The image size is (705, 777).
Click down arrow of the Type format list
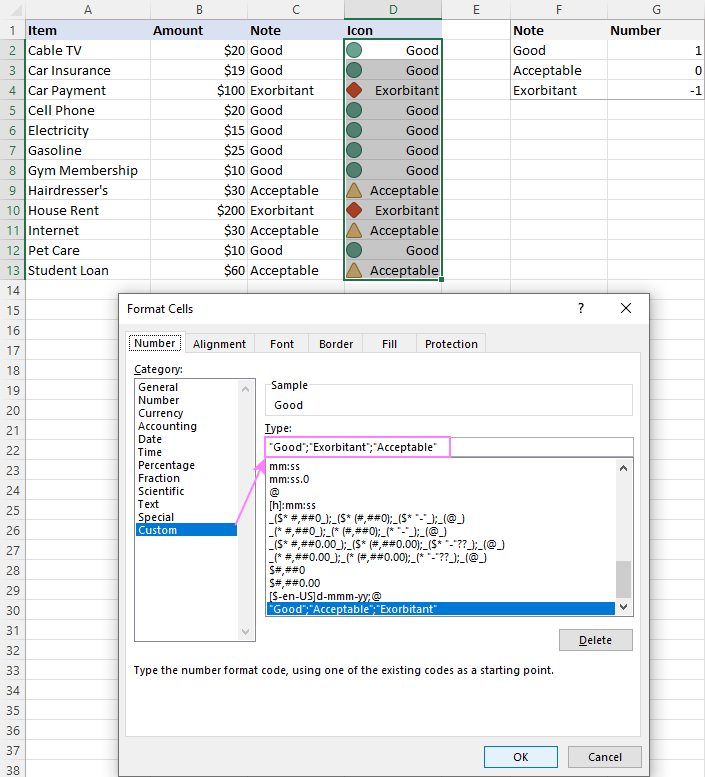tap(623, 607)
